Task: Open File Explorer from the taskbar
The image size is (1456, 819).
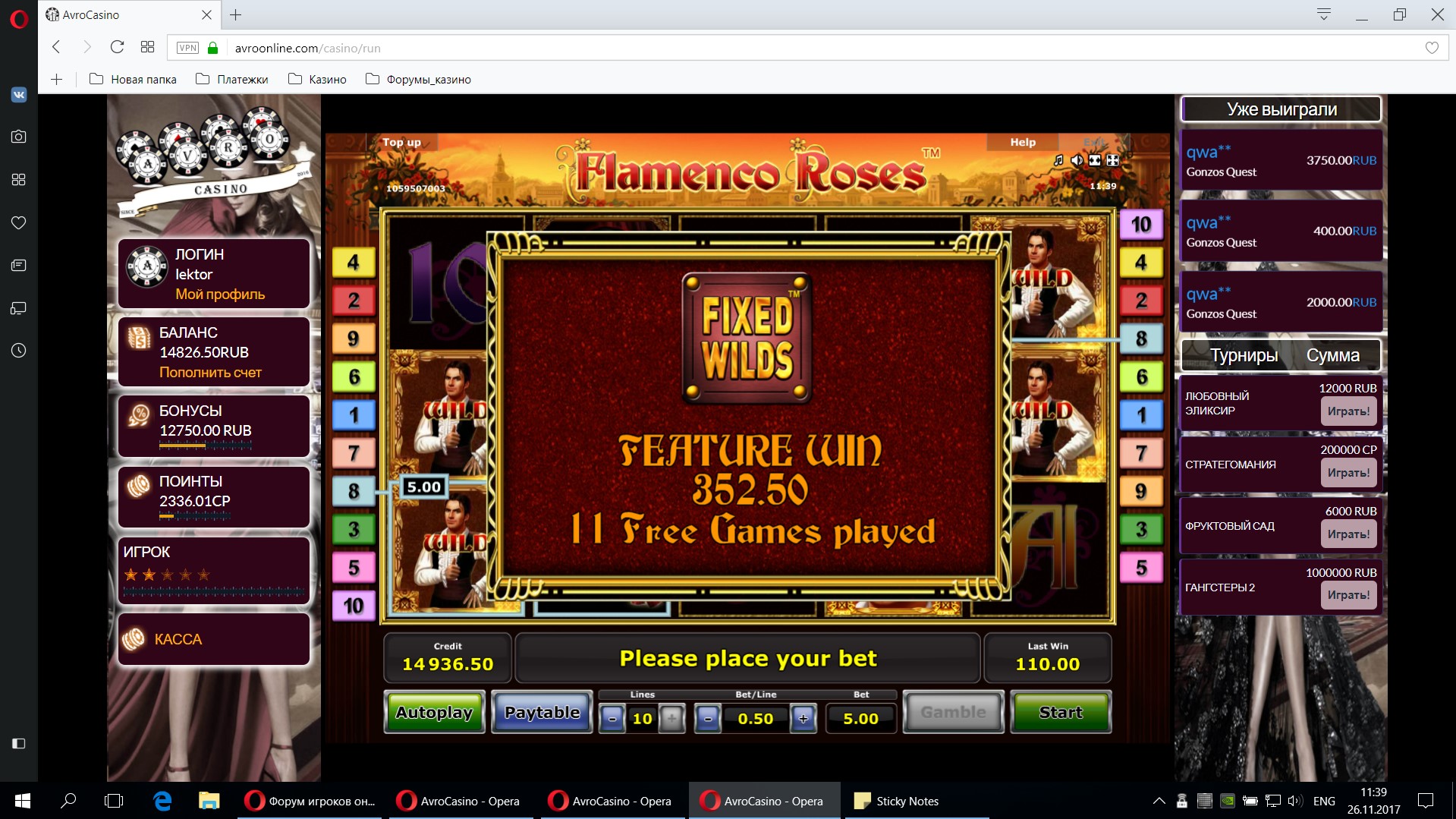Action: [209, 801]
